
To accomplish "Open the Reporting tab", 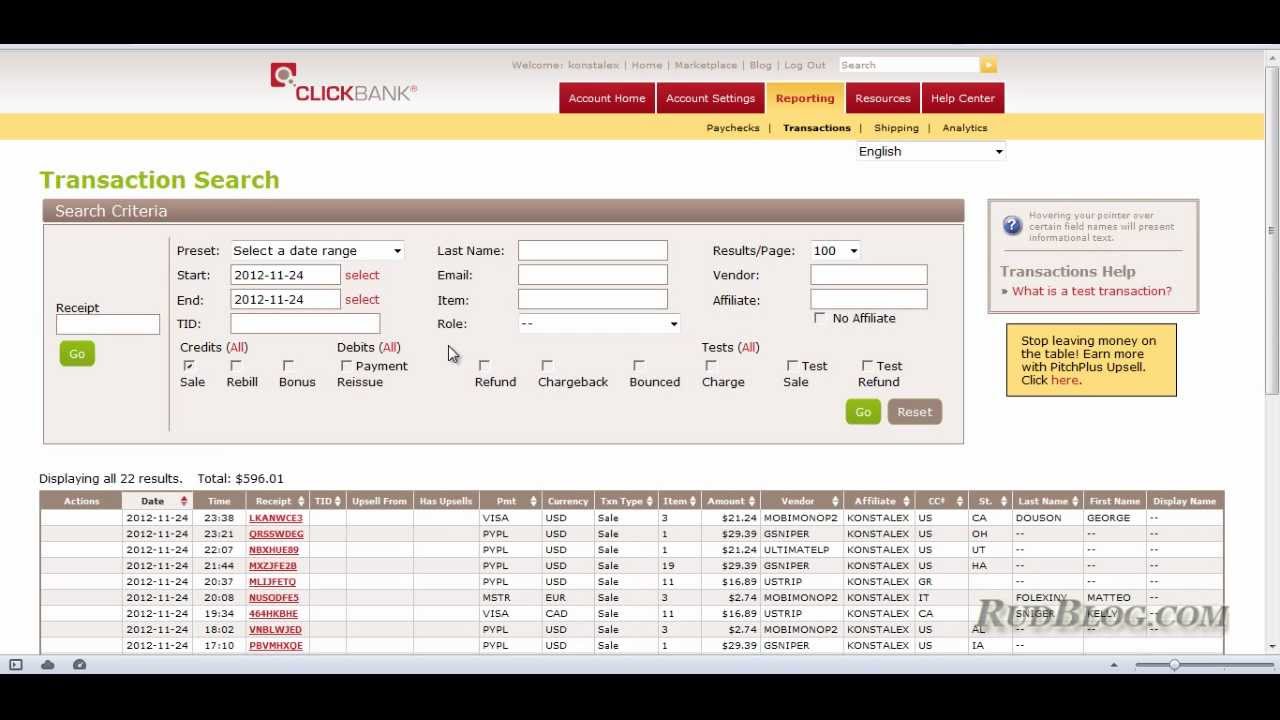I will (x=805, y=98).
